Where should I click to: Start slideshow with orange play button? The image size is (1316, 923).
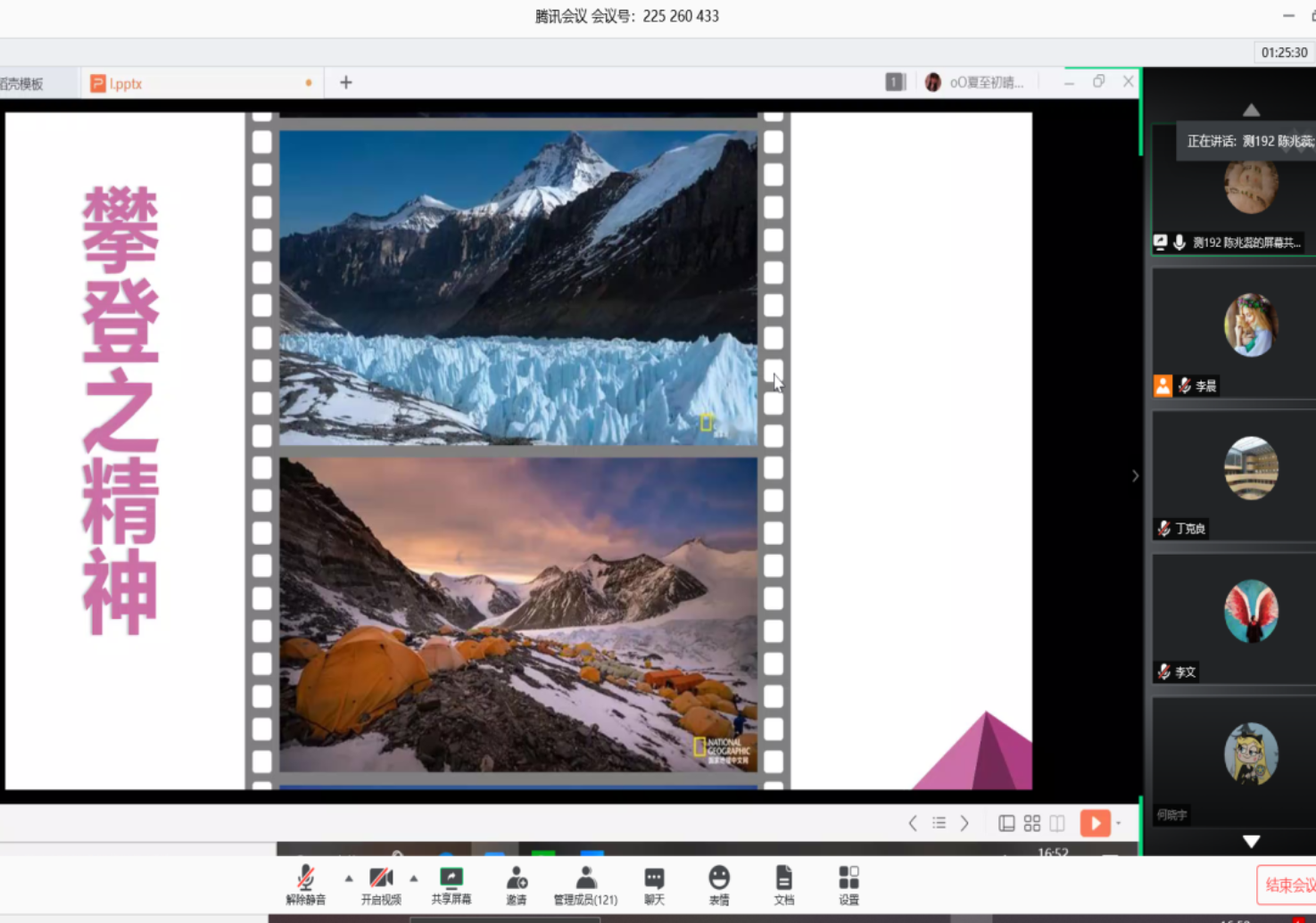coord(1095,823)
